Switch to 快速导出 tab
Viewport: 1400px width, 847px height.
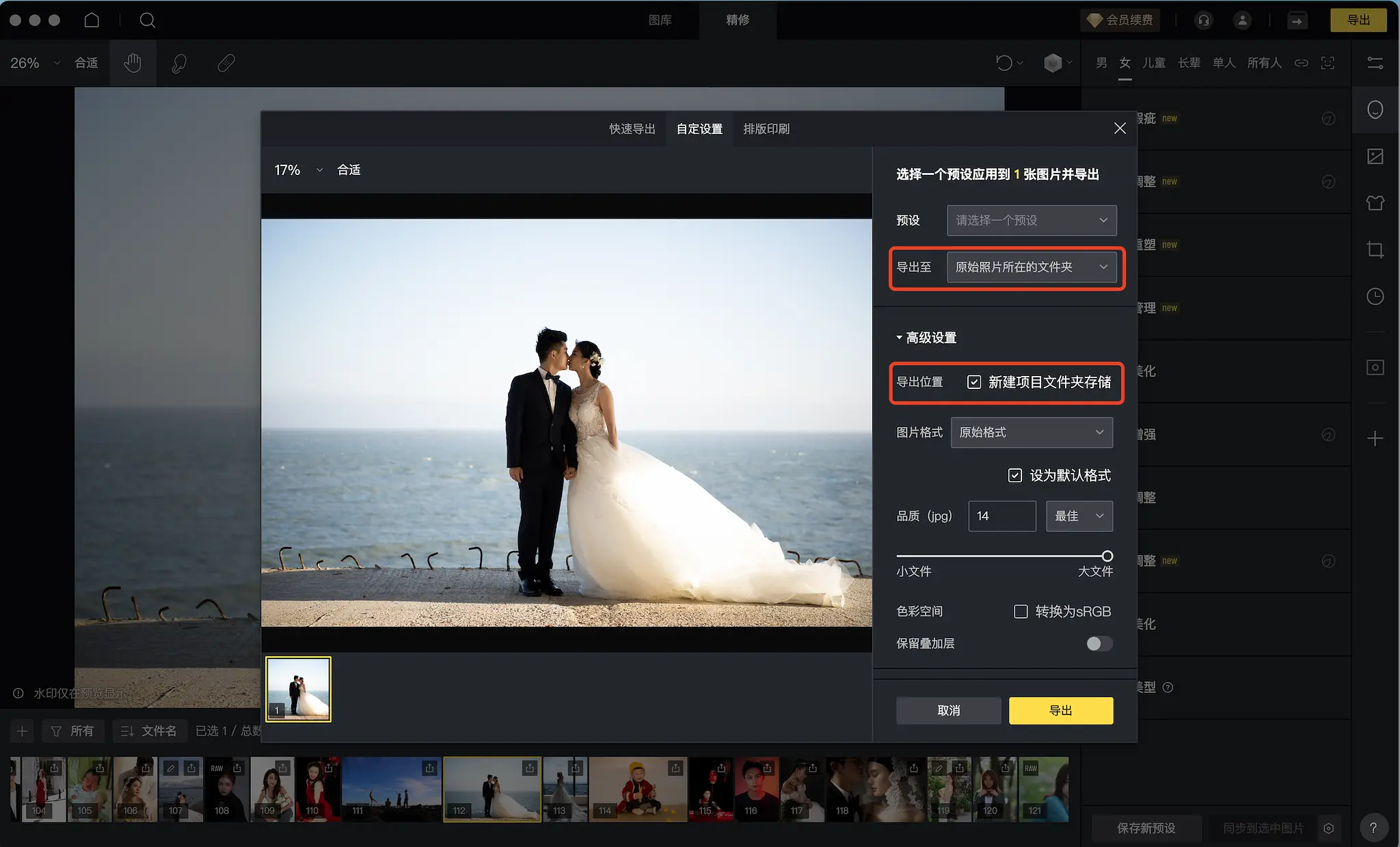(x=632, y=129)
